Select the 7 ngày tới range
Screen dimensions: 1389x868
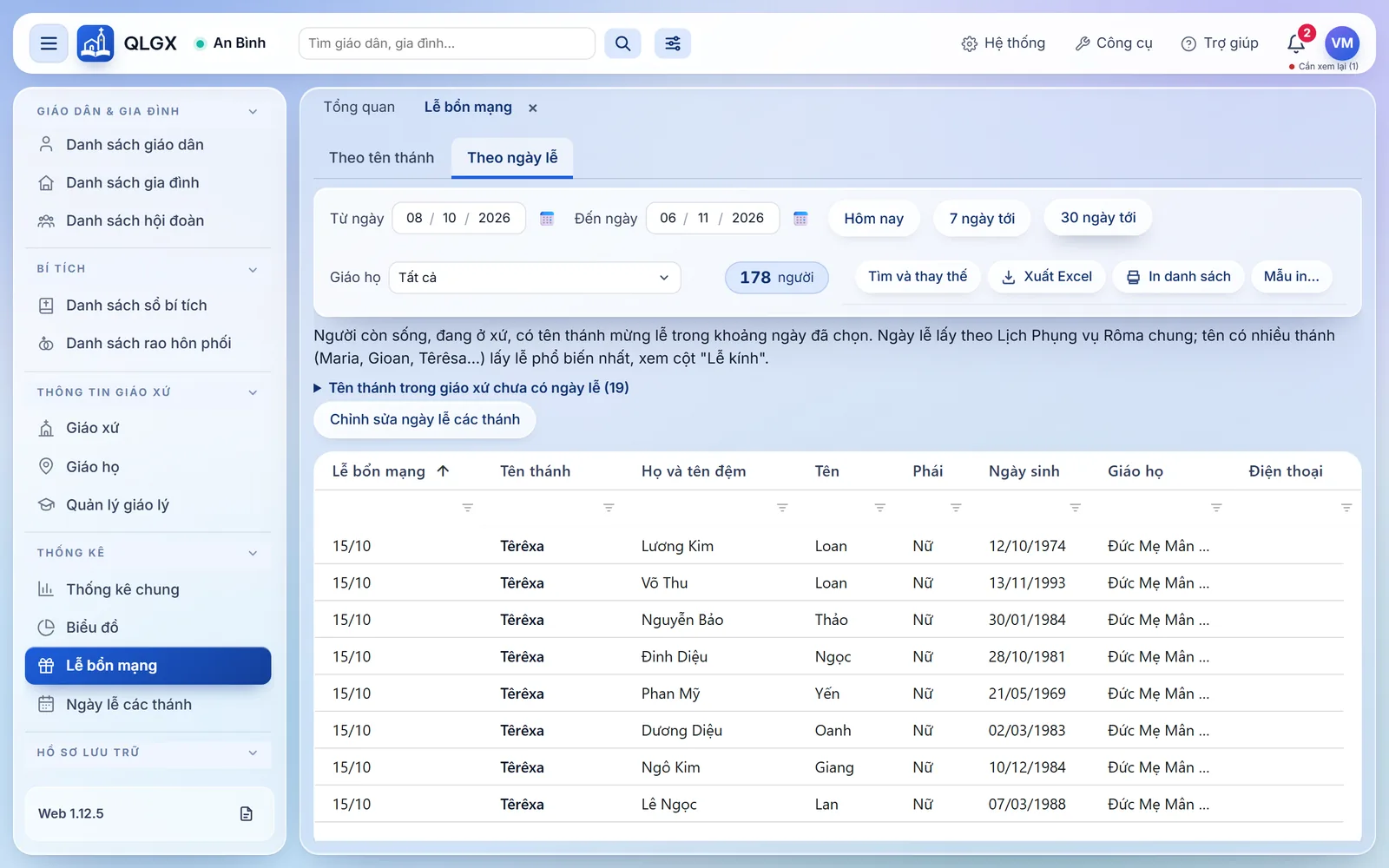982,219
